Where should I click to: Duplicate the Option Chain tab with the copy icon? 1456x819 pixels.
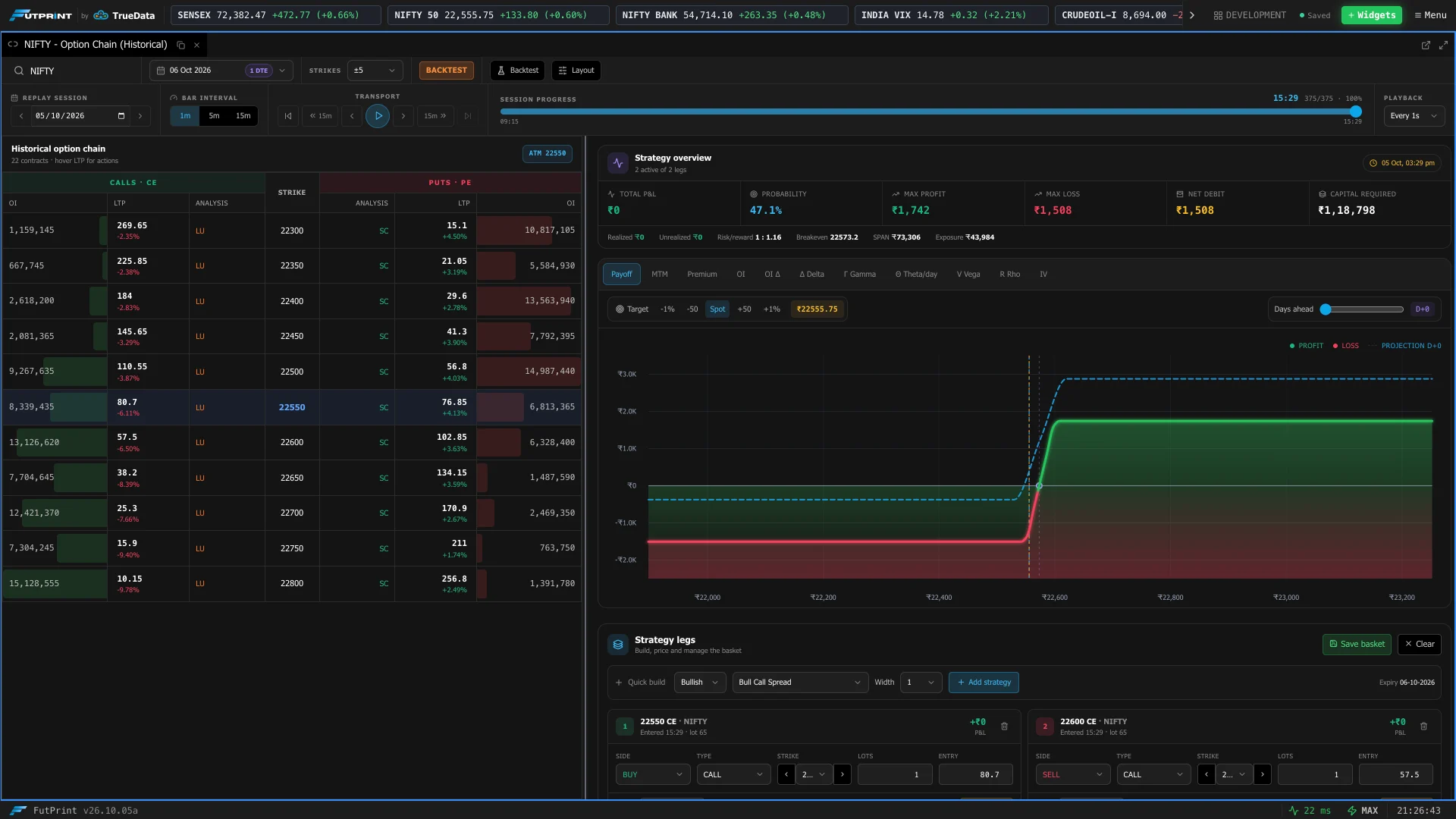click(x=180, y=45)
